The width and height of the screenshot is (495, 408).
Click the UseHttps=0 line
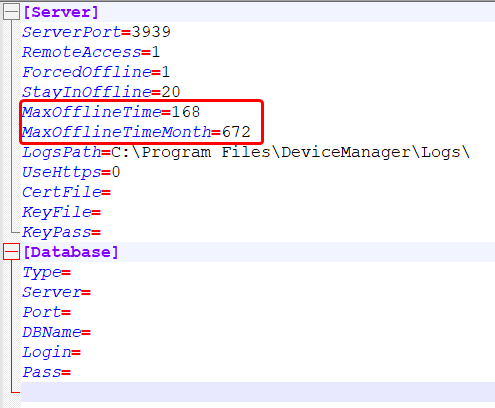coord(71,172)
